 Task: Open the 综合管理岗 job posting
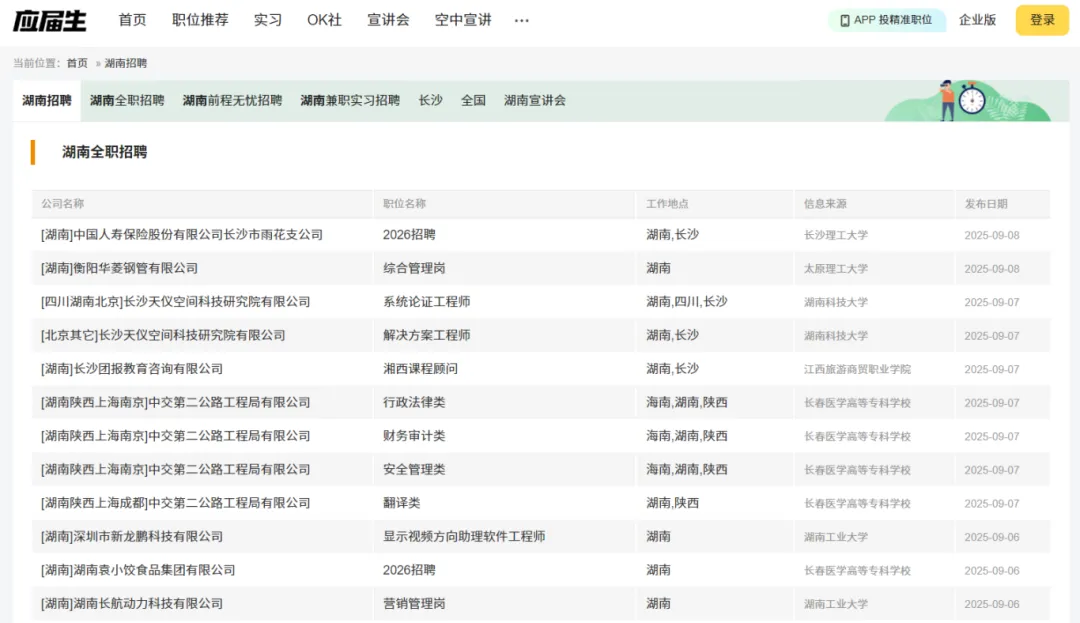pyautogui.click(x=414, y=268)
